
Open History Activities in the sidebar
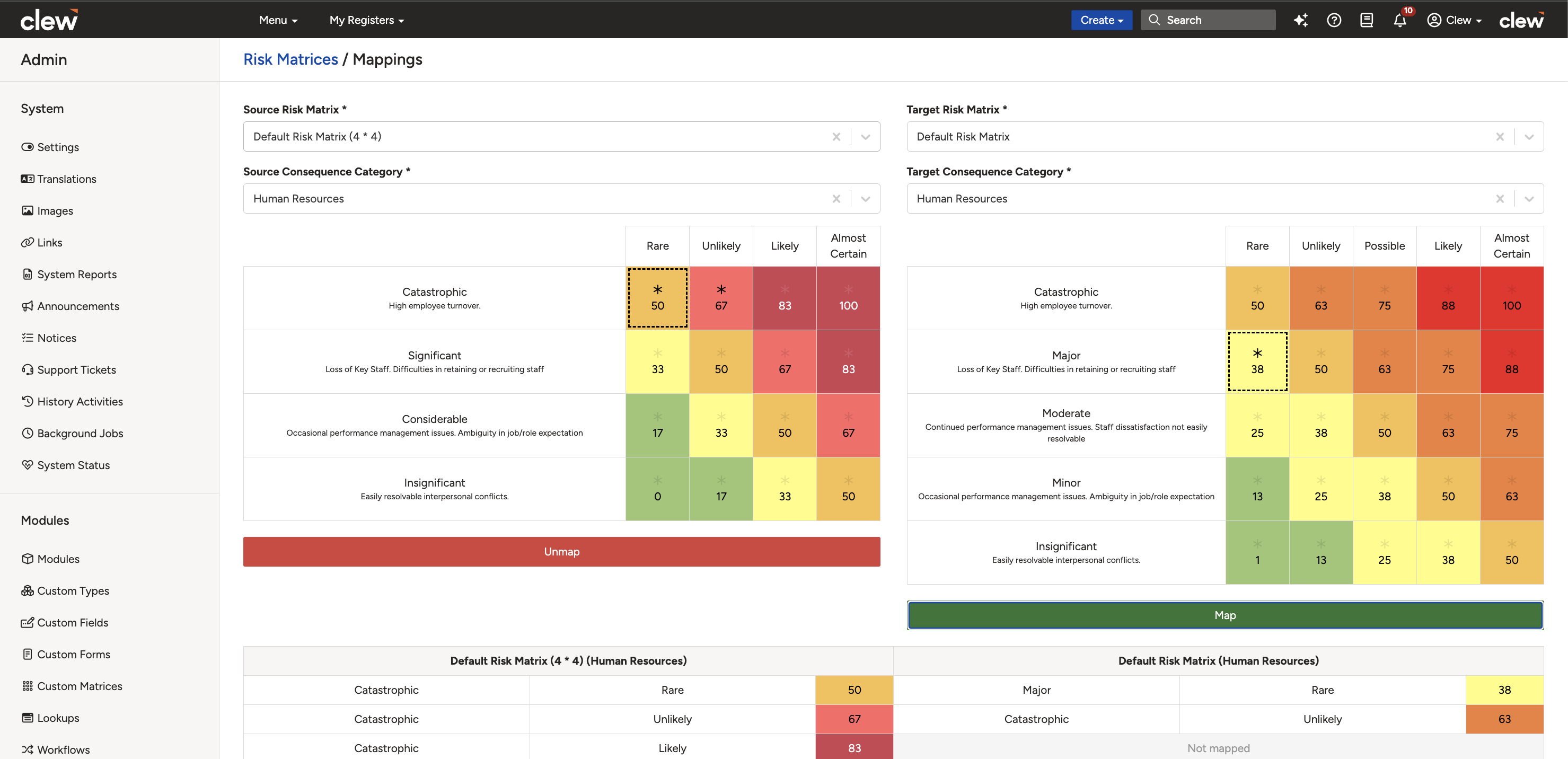coord(72,402)
